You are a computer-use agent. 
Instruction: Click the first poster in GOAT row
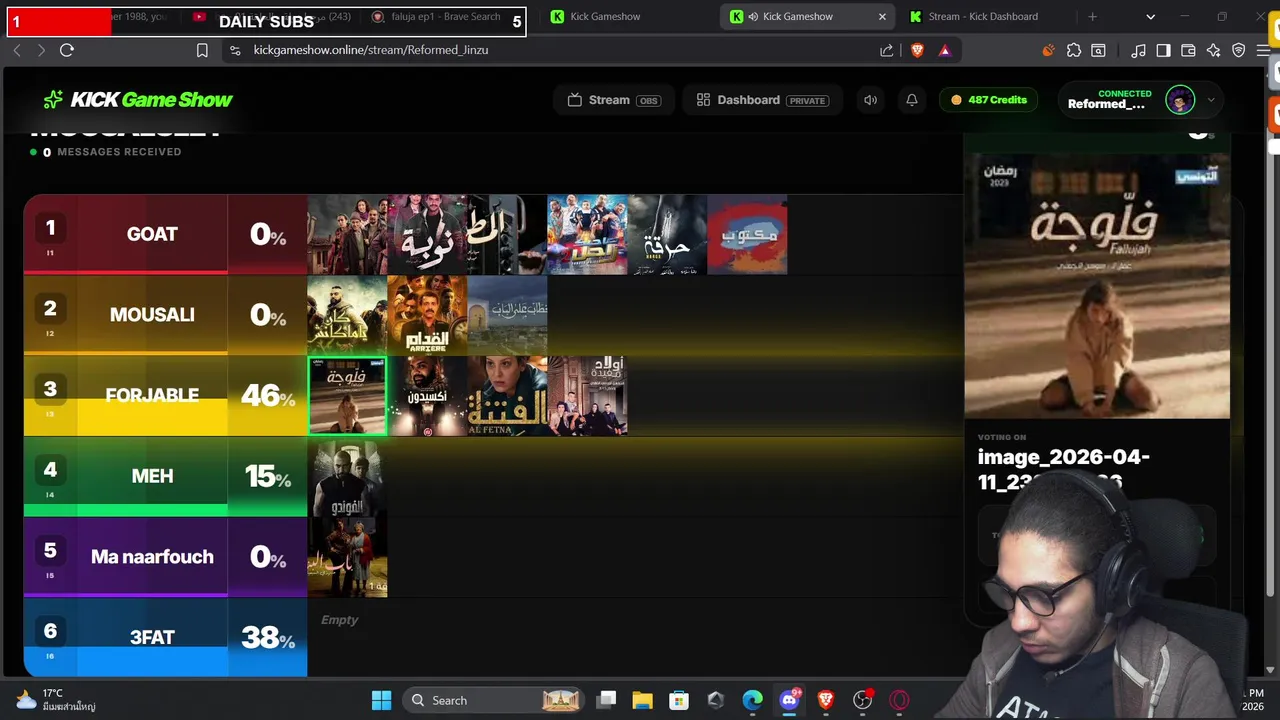click(x=347, y=234)
